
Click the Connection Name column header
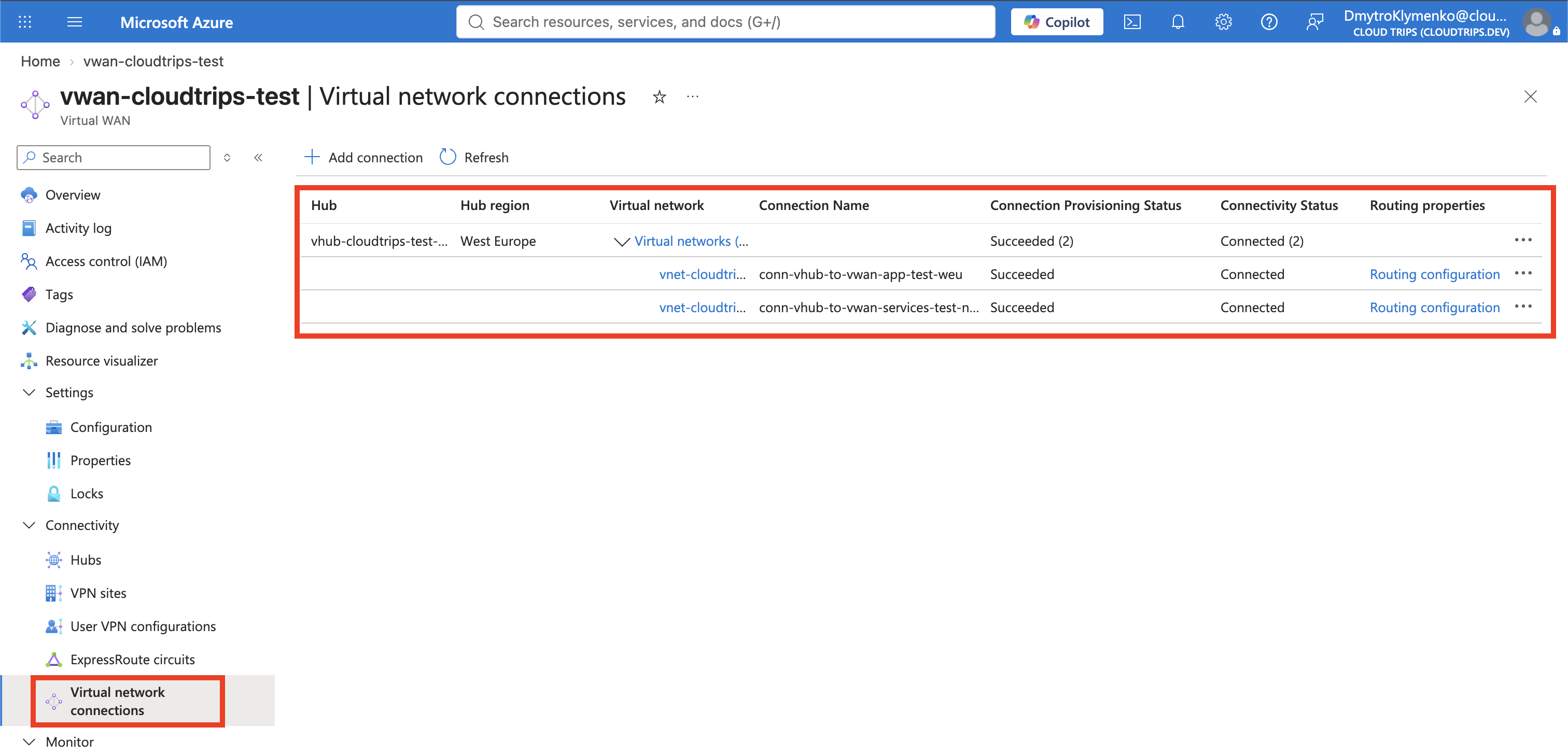click(814, 206)
